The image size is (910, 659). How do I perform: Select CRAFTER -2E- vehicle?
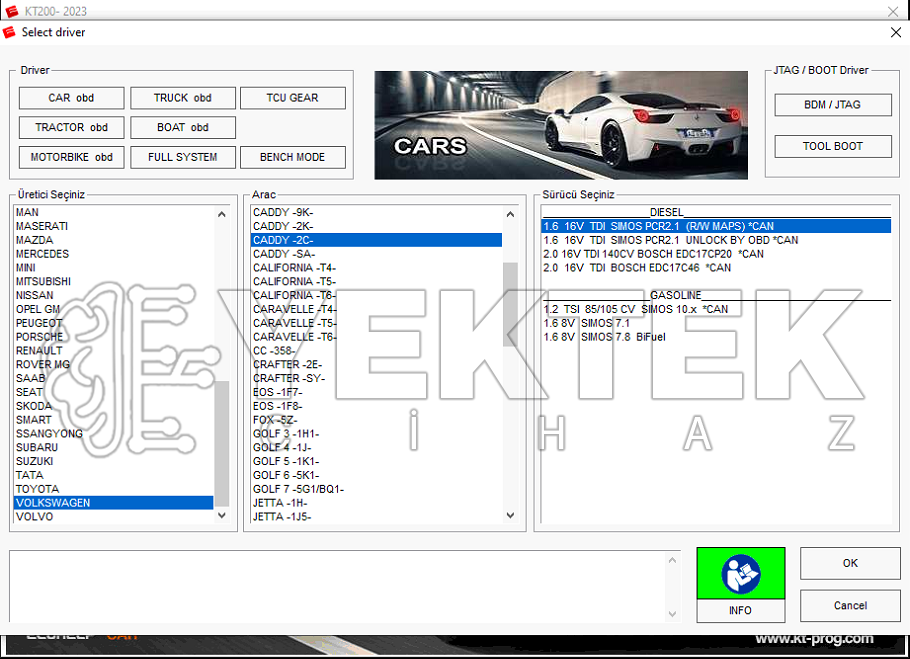[376, 364]
